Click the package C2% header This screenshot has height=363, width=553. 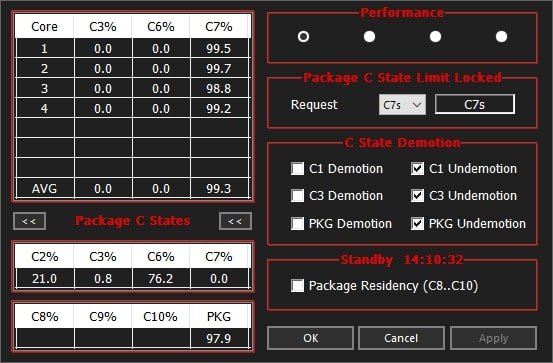tap(44, 256)
